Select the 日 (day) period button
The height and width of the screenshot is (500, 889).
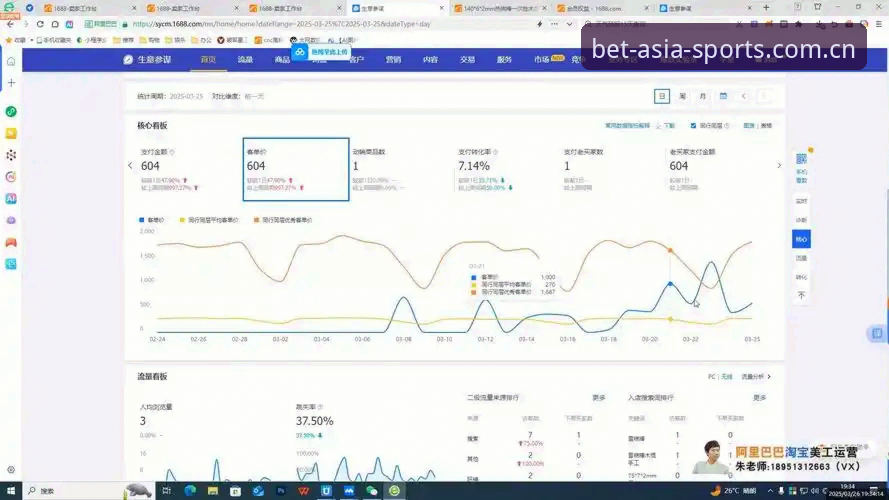(662, 96)
